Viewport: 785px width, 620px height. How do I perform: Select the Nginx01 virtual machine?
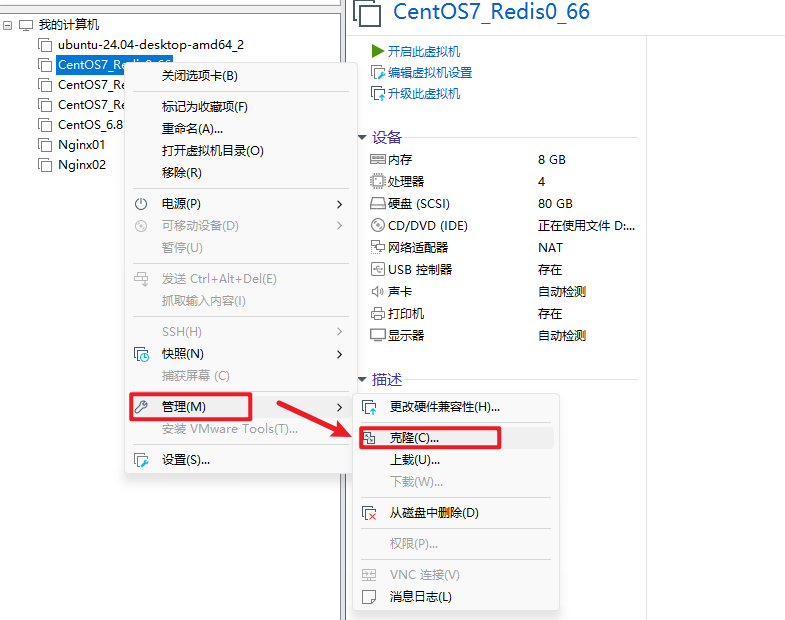[x=82, y=145]
